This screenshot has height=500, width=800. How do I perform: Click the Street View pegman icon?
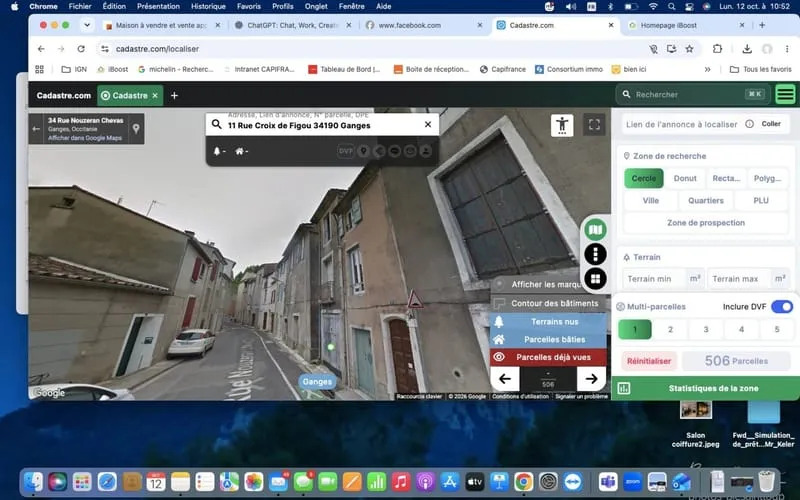(562, 125)
